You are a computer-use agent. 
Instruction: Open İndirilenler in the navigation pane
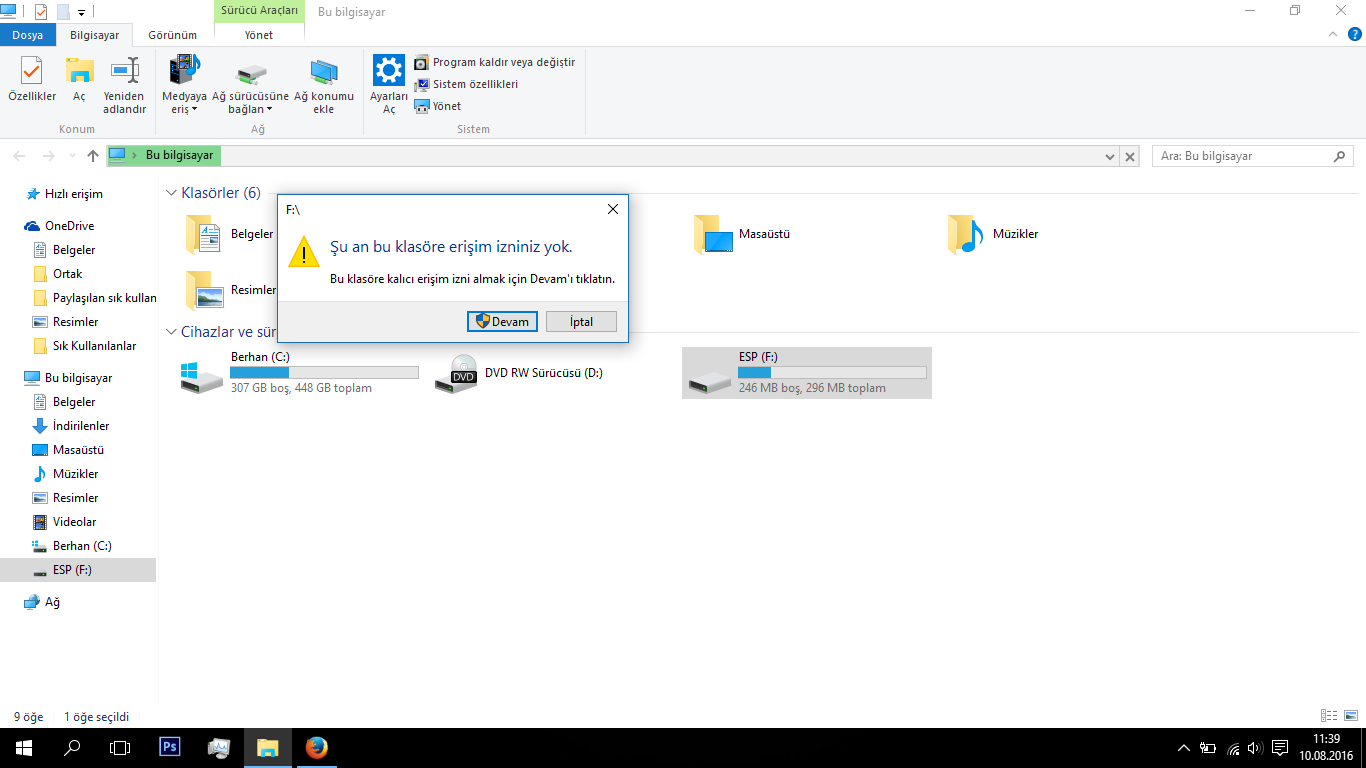click(80, 426)
